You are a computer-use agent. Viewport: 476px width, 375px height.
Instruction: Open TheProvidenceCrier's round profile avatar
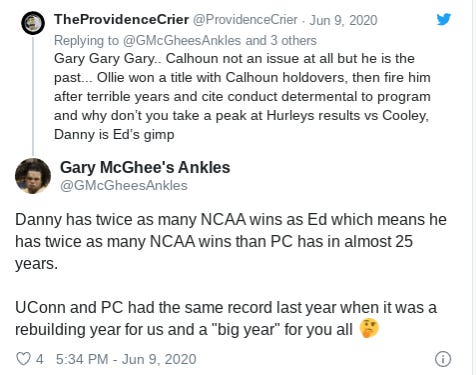pyautogui.click(x=33, y=23)
